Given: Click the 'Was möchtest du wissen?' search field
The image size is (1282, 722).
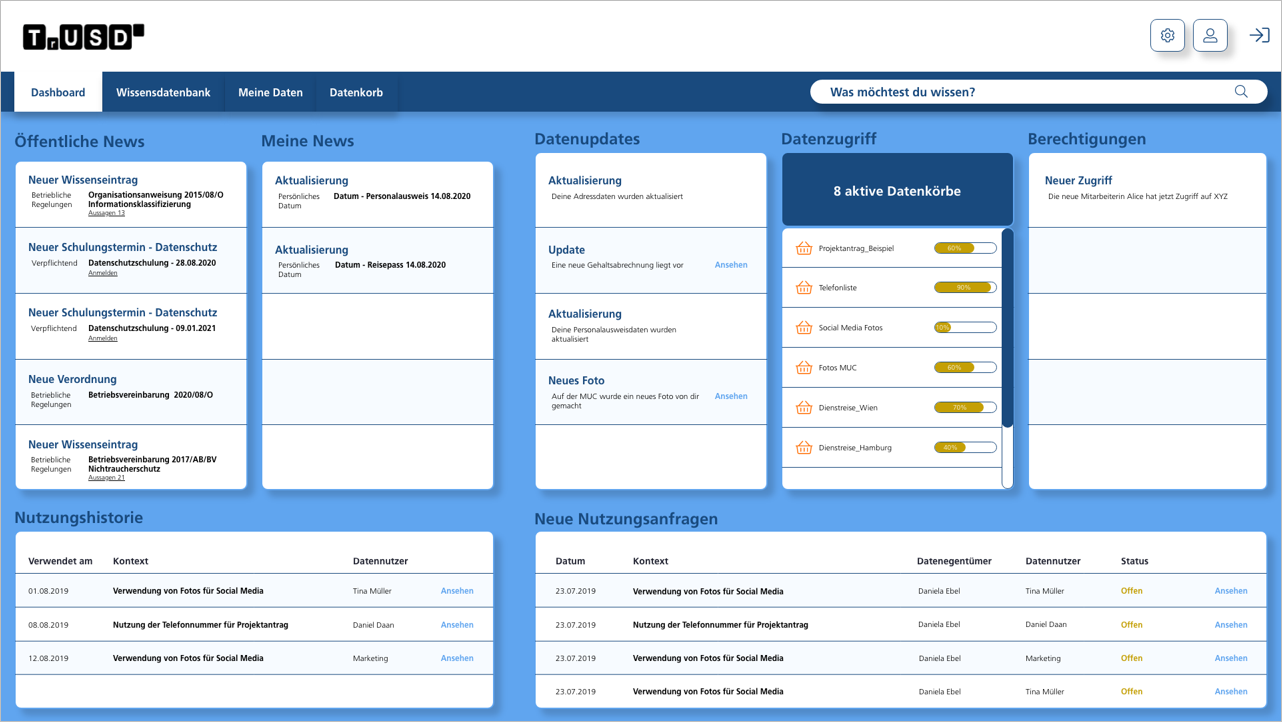Looking at the screenshot, I should 1038,92.
